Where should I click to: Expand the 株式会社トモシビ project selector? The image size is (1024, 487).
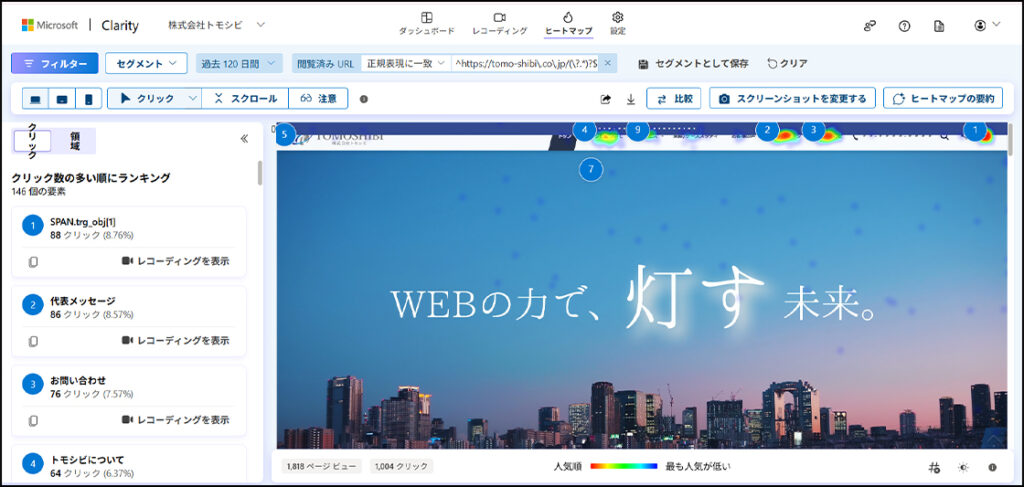tap(216, 25)
